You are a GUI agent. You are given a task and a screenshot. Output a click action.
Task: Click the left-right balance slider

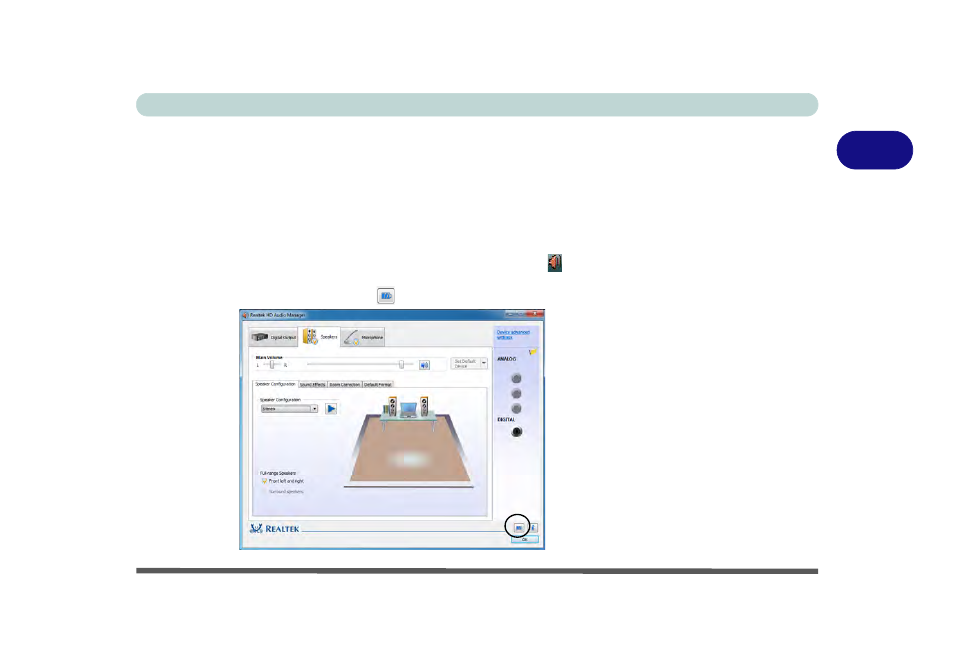[272, 364]
